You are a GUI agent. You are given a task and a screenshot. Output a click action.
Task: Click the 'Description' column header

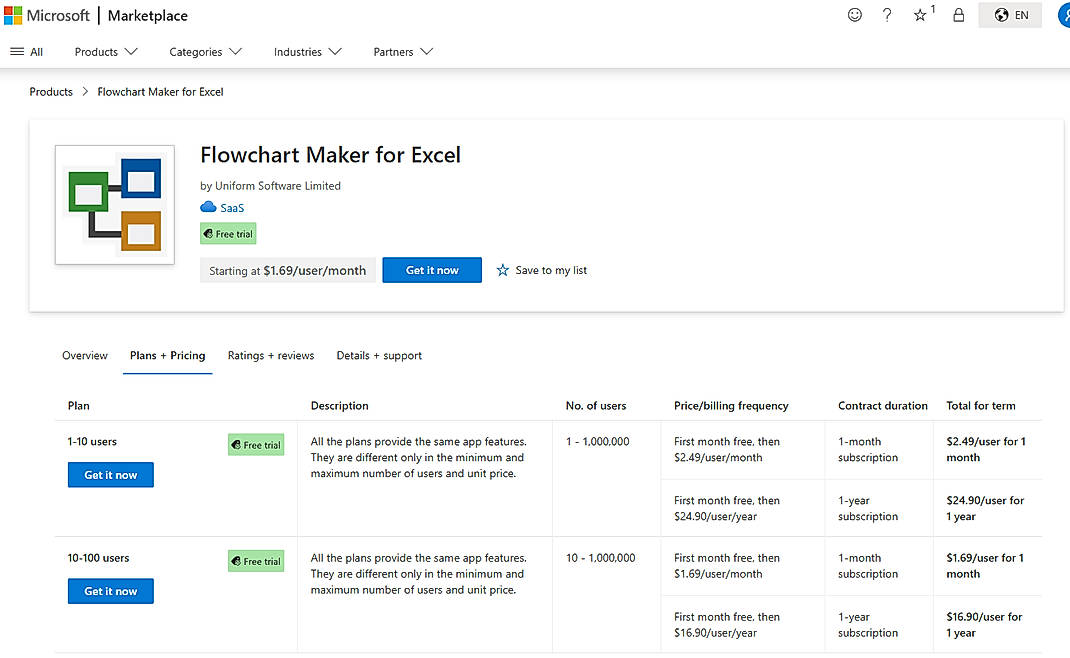339,405
